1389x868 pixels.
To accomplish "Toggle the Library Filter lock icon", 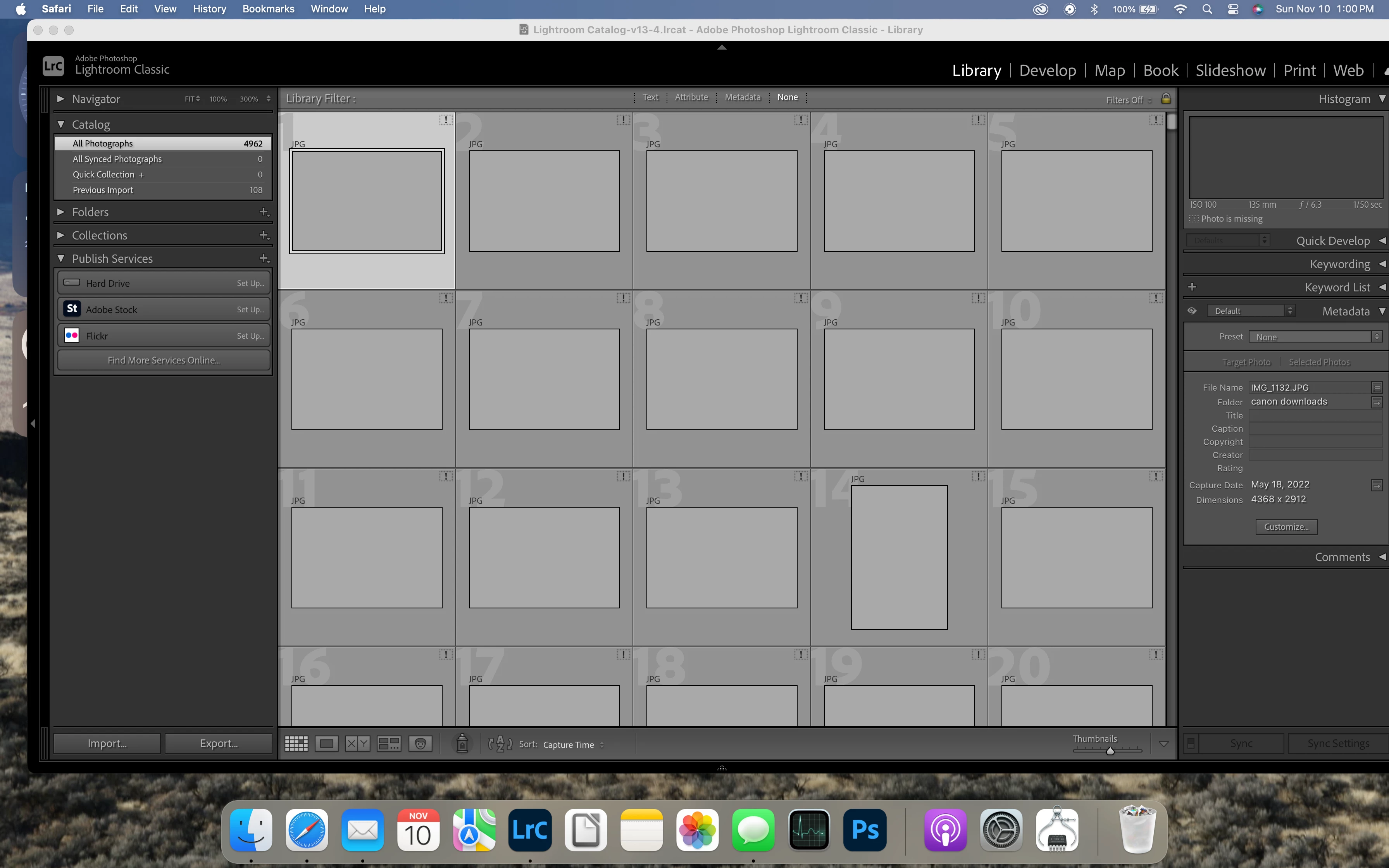I will [x=1166, y=99].
